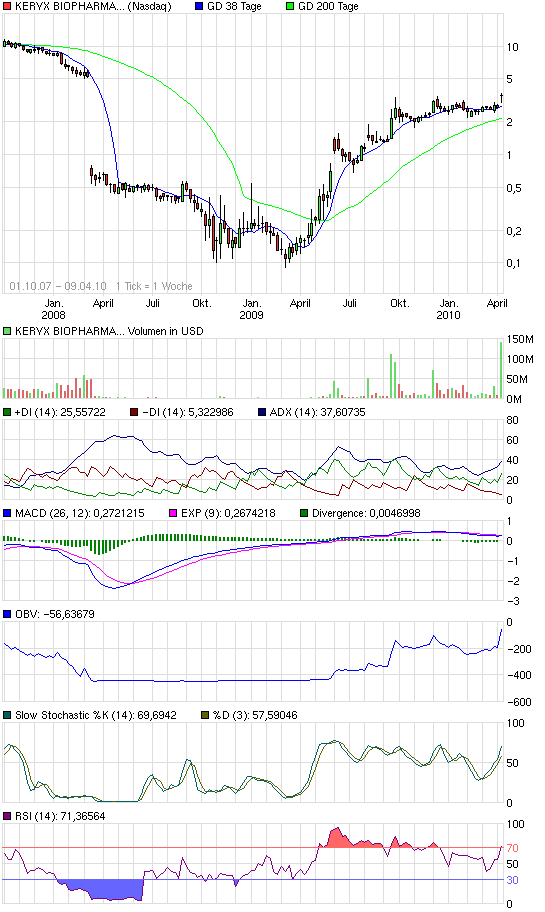This screenshot has height=912, width=545.
Task: Click the KERYX BIOPHARMA... (Nasdaq) title text
Action: pos(93,6)
